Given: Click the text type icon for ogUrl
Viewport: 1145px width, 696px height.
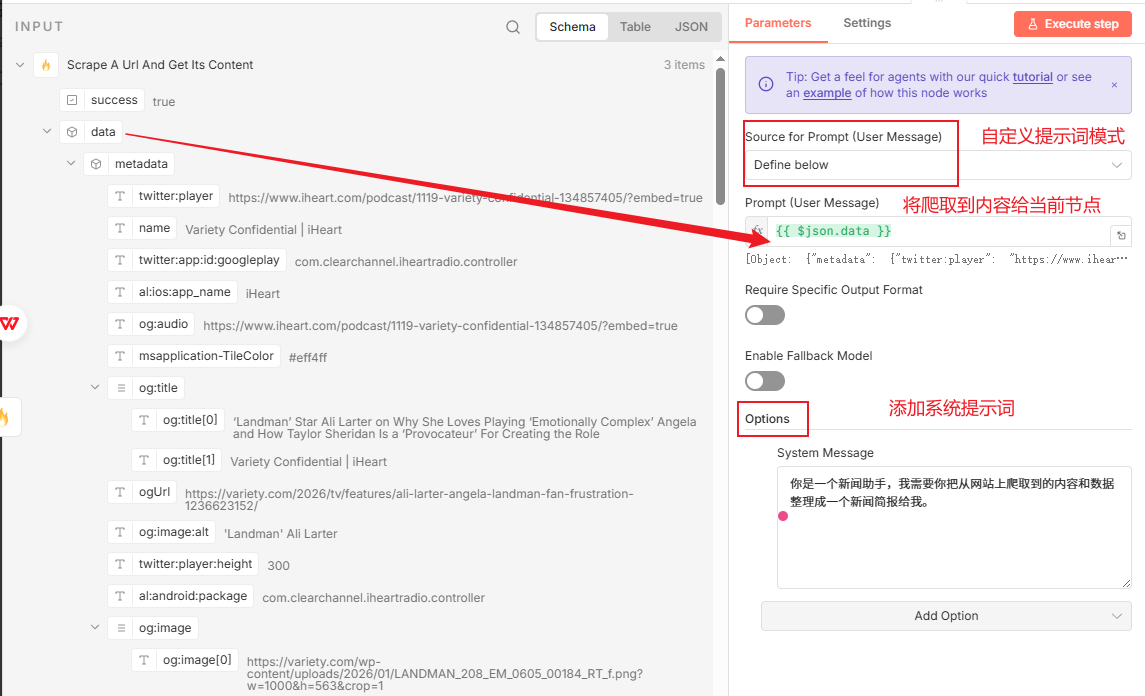Looking at the screenshot, I should (120, 492).
